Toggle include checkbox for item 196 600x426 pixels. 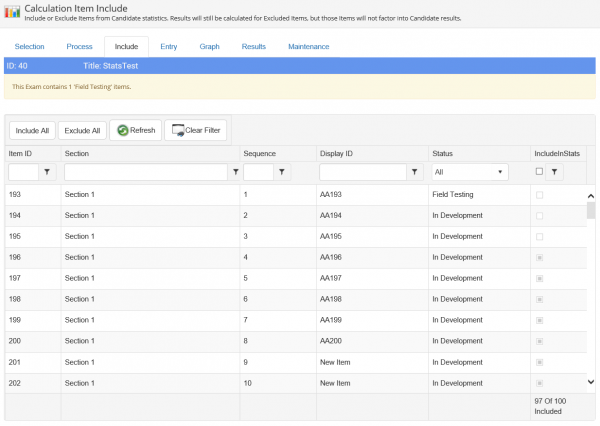(x=540, y=258)
